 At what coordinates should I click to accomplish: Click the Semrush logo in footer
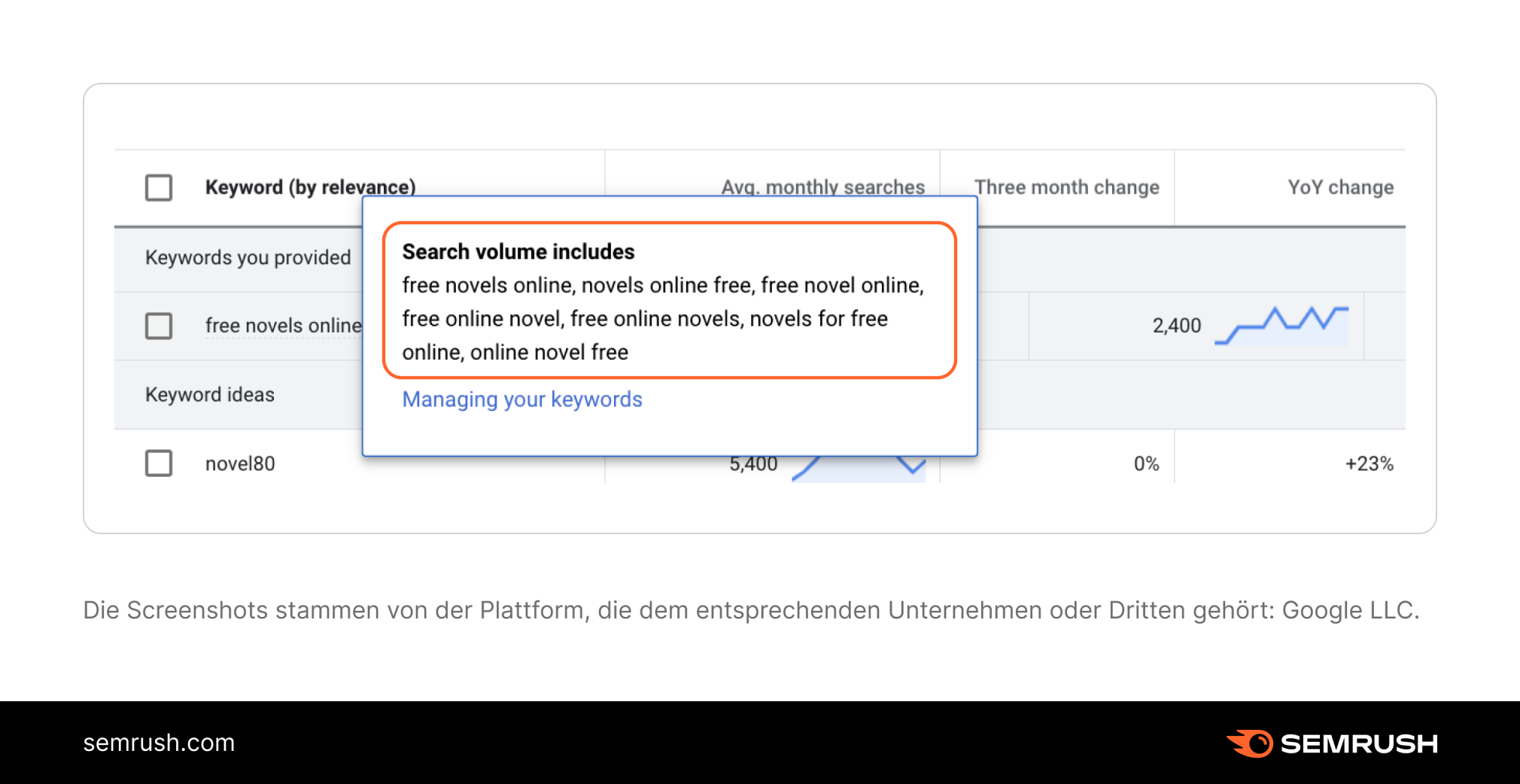[x=1332, y=743]
